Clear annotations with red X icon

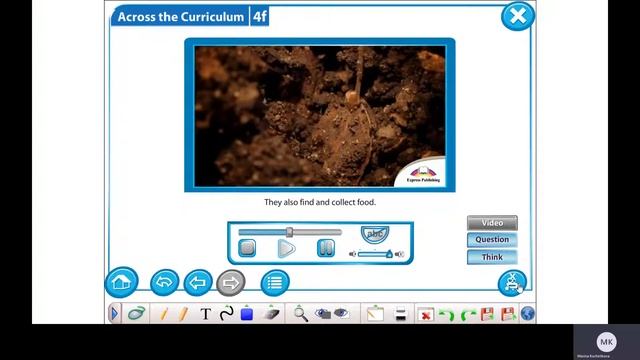point(425,315)
